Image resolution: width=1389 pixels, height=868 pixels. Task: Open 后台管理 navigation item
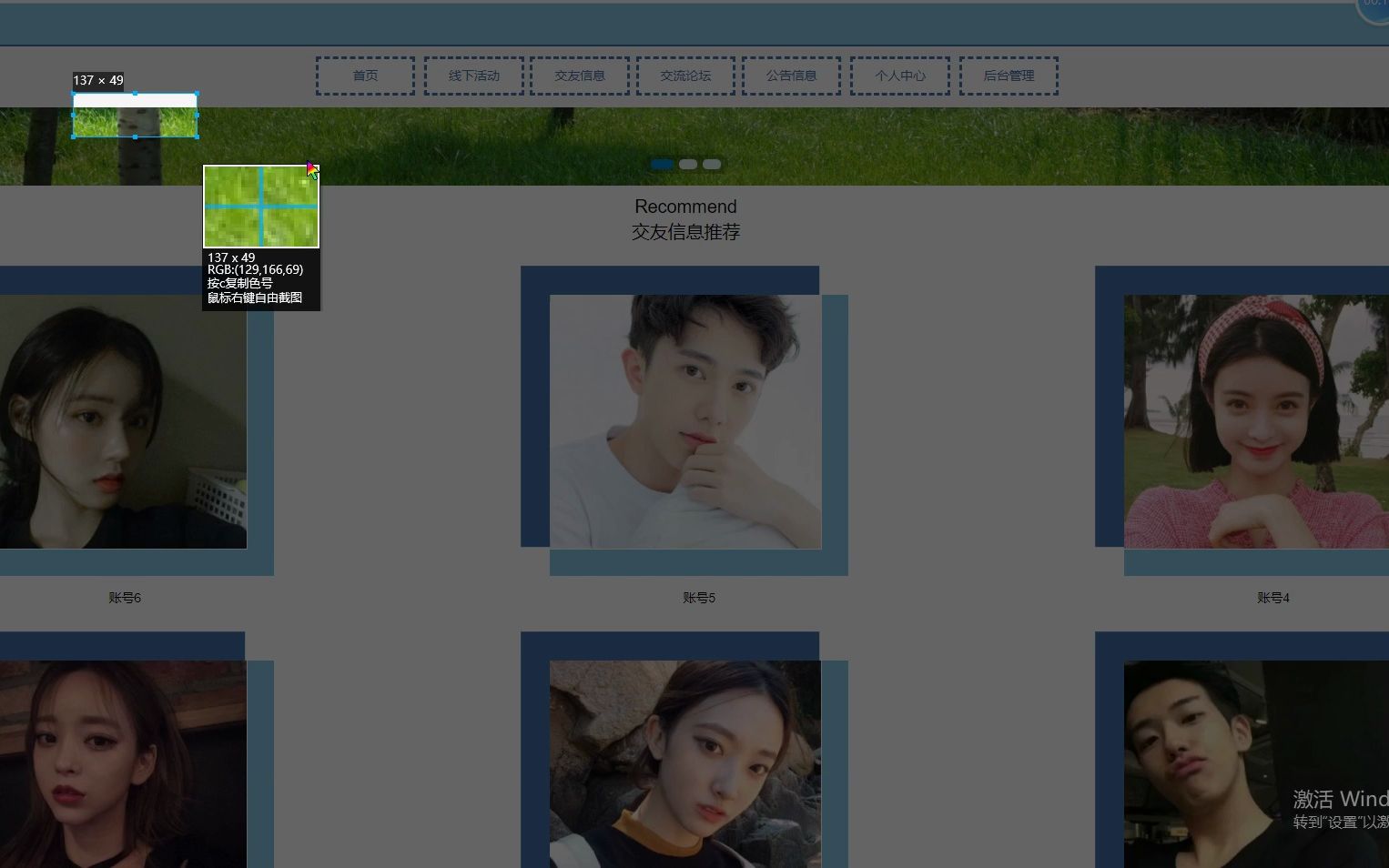coord(1009,76)
